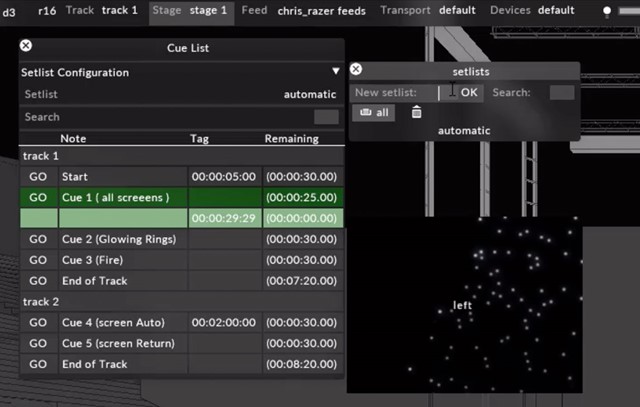Select 'Cue 4 (screen Auto)' note
Viewport: 640px width, 407px height.
tap(123, 322)
